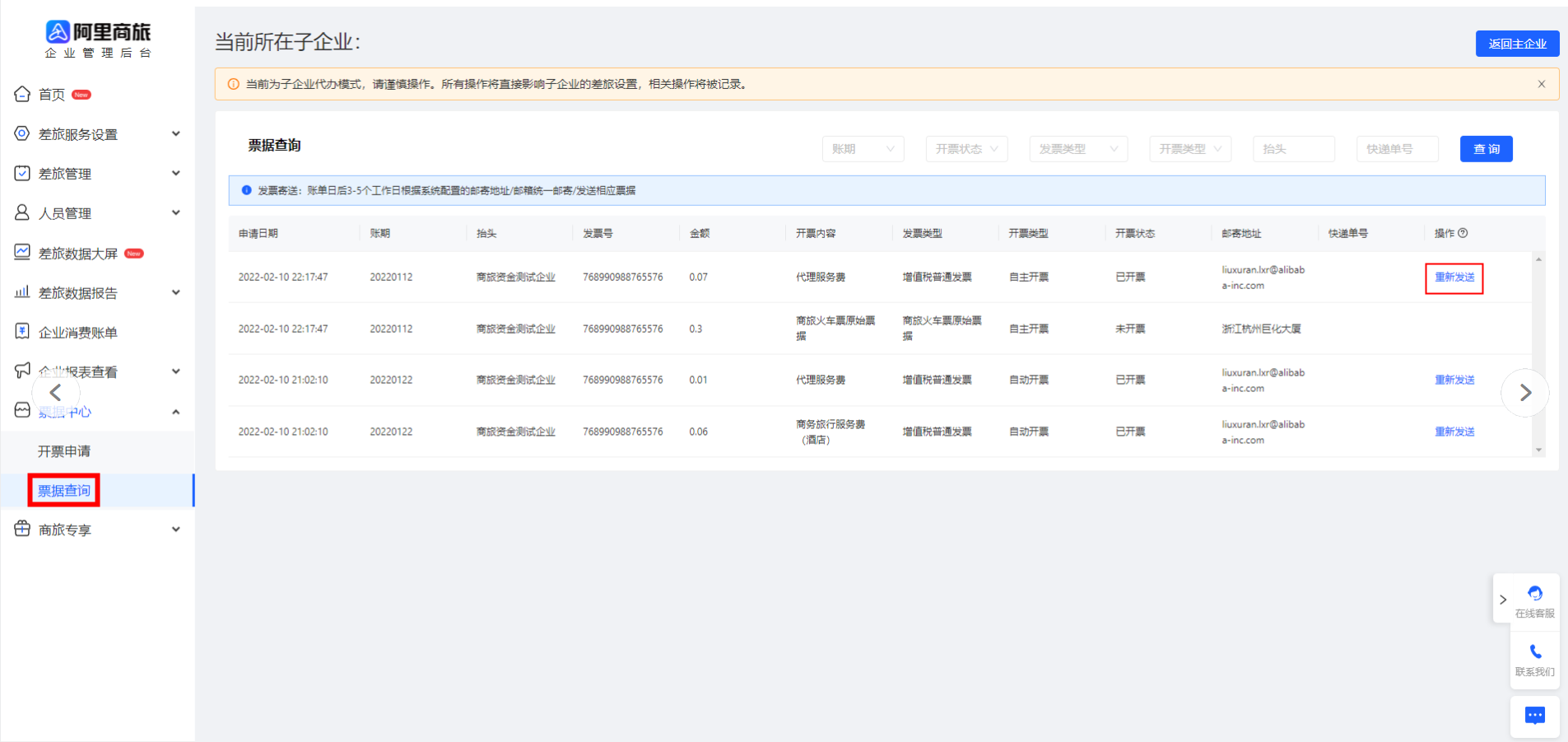Open 差旅数据大屏 menu item
This screenshot has width=1568, height=742.
(78, 254)
